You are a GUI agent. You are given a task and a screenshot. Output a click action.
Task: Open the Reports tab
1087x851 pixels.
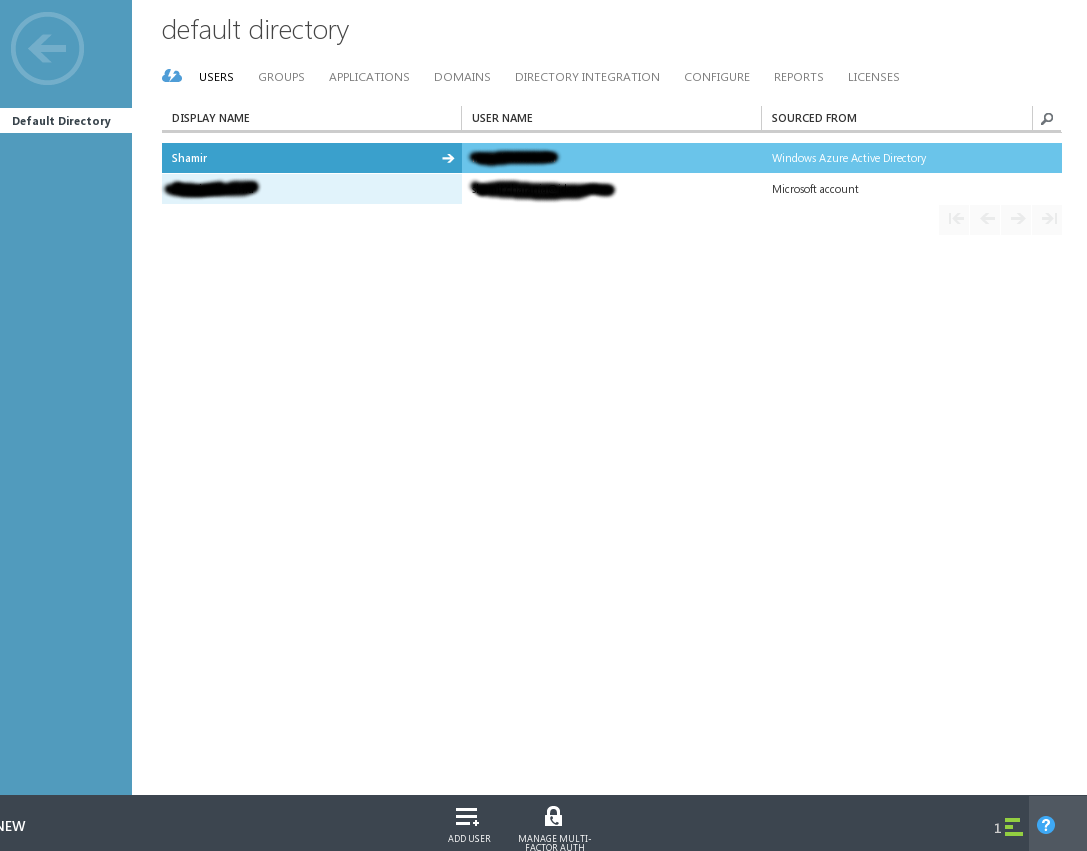coord(799,77)
